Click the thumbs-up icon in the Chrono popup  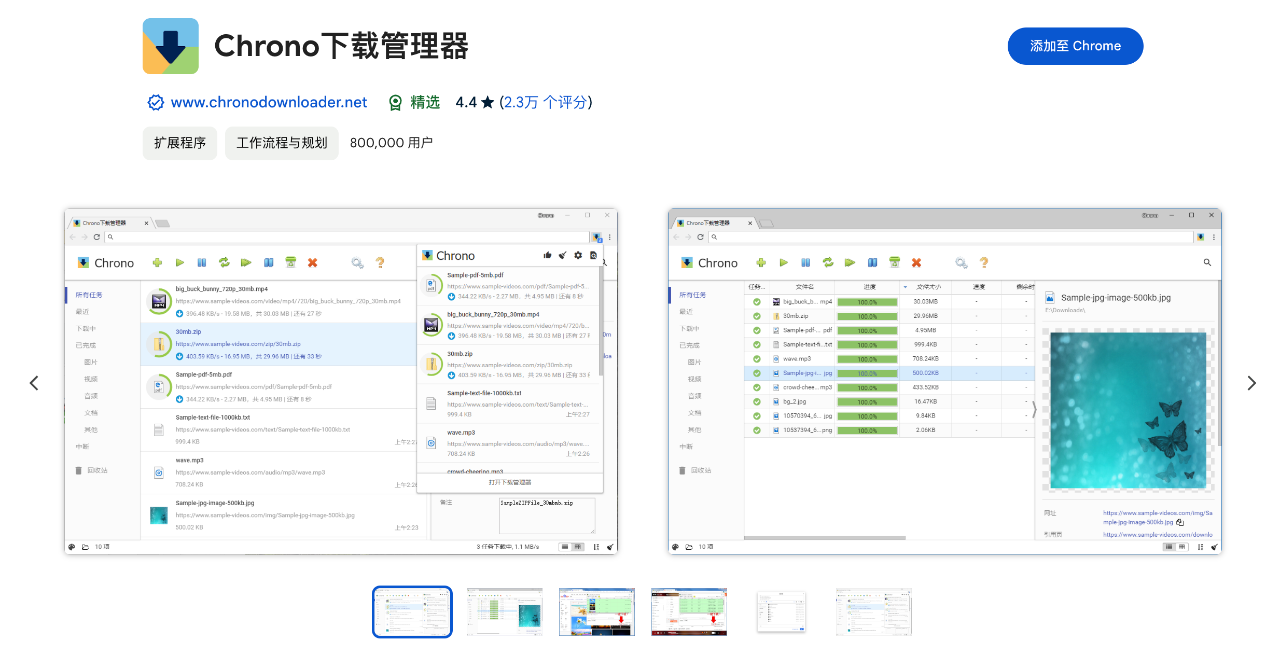547,255
